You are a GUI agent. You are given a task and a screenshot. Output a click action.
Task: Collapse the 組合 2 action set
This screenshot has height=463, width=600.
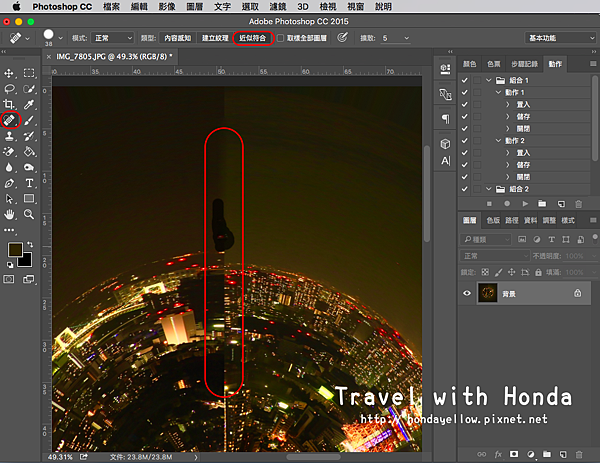tap(489, 189)
